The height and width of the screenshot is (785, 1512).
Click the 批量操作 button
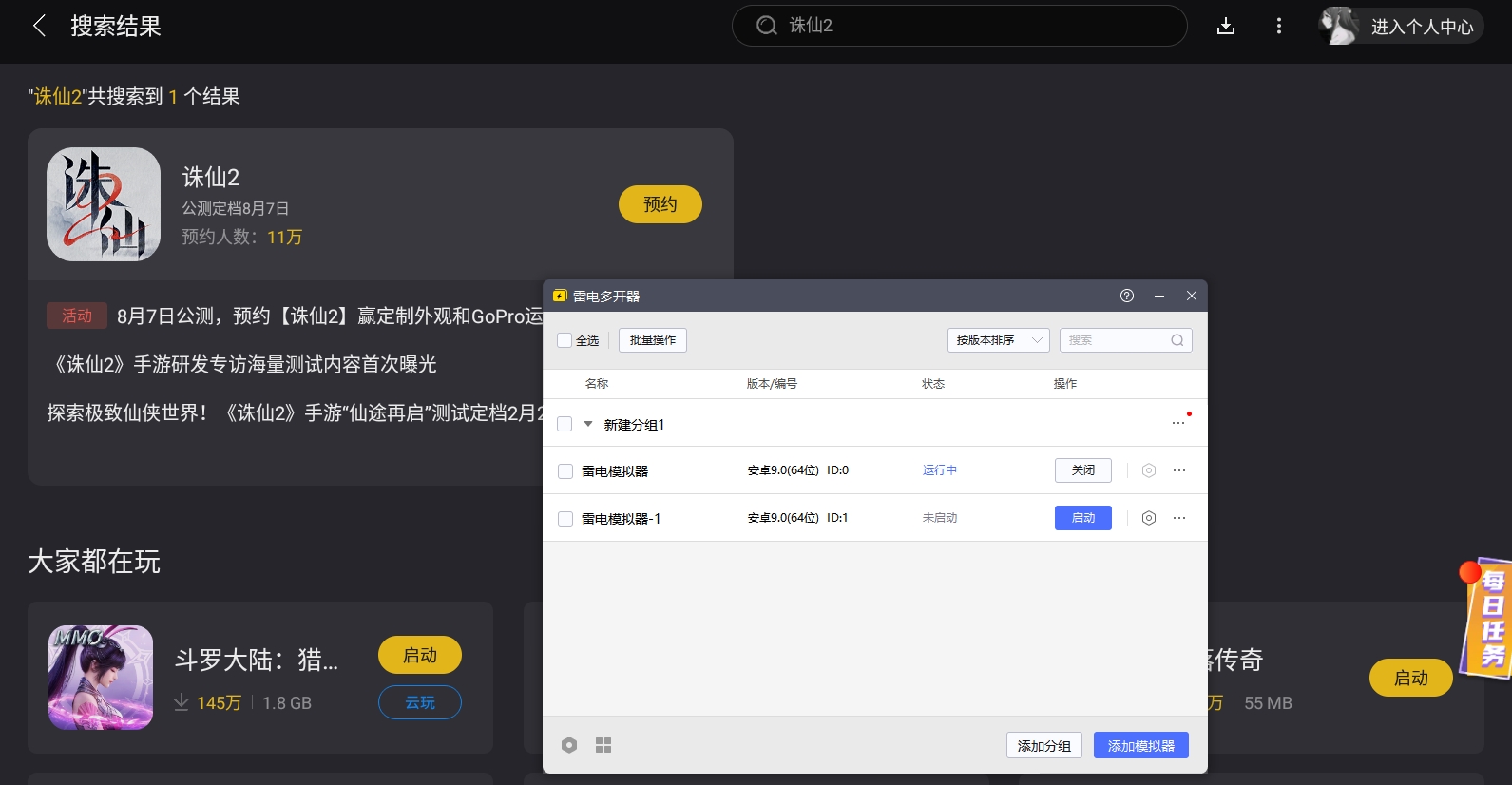[x=653, y=340]
